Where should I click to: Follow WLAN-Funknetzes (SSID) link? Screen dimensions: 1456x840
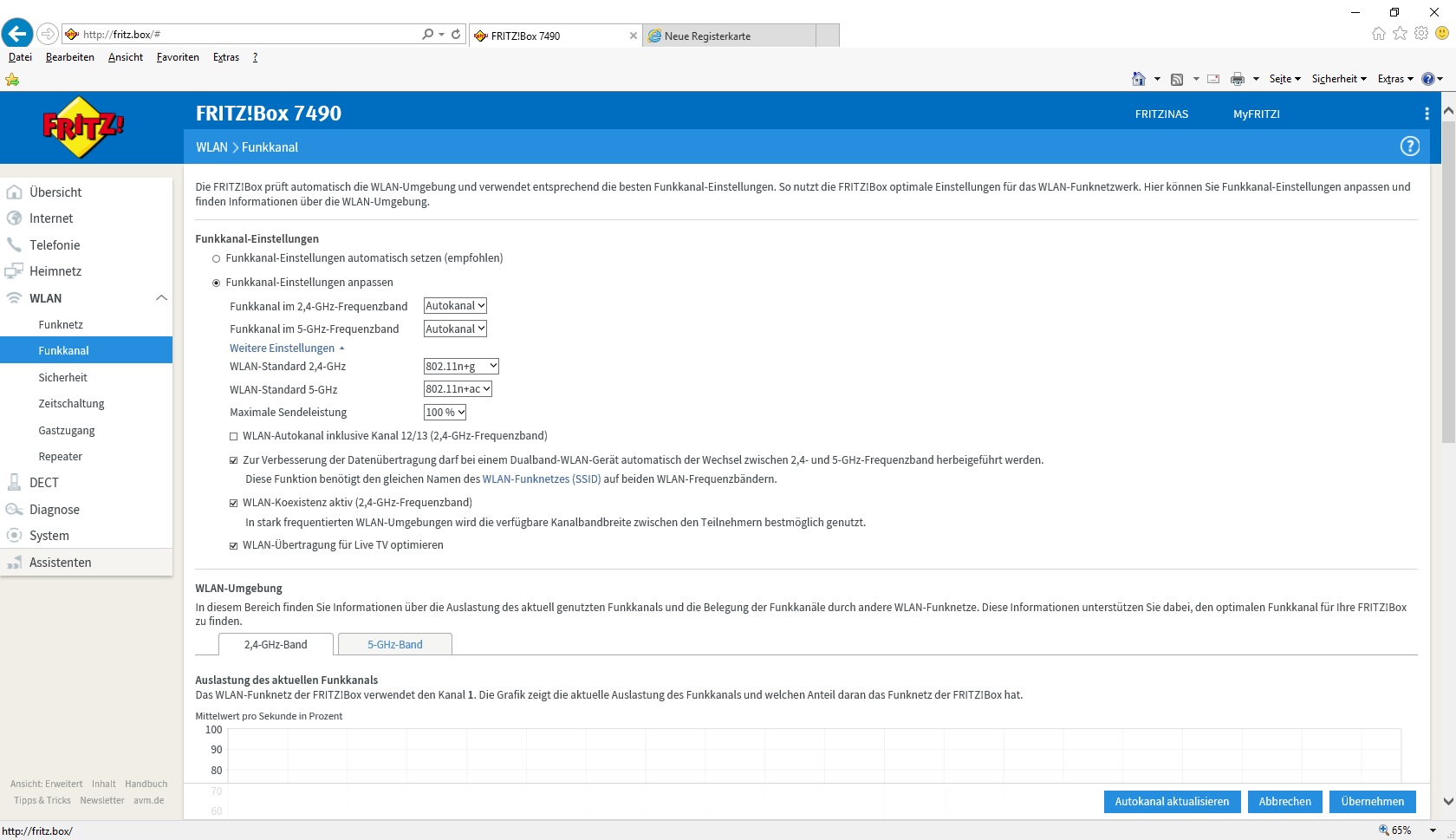542,479
